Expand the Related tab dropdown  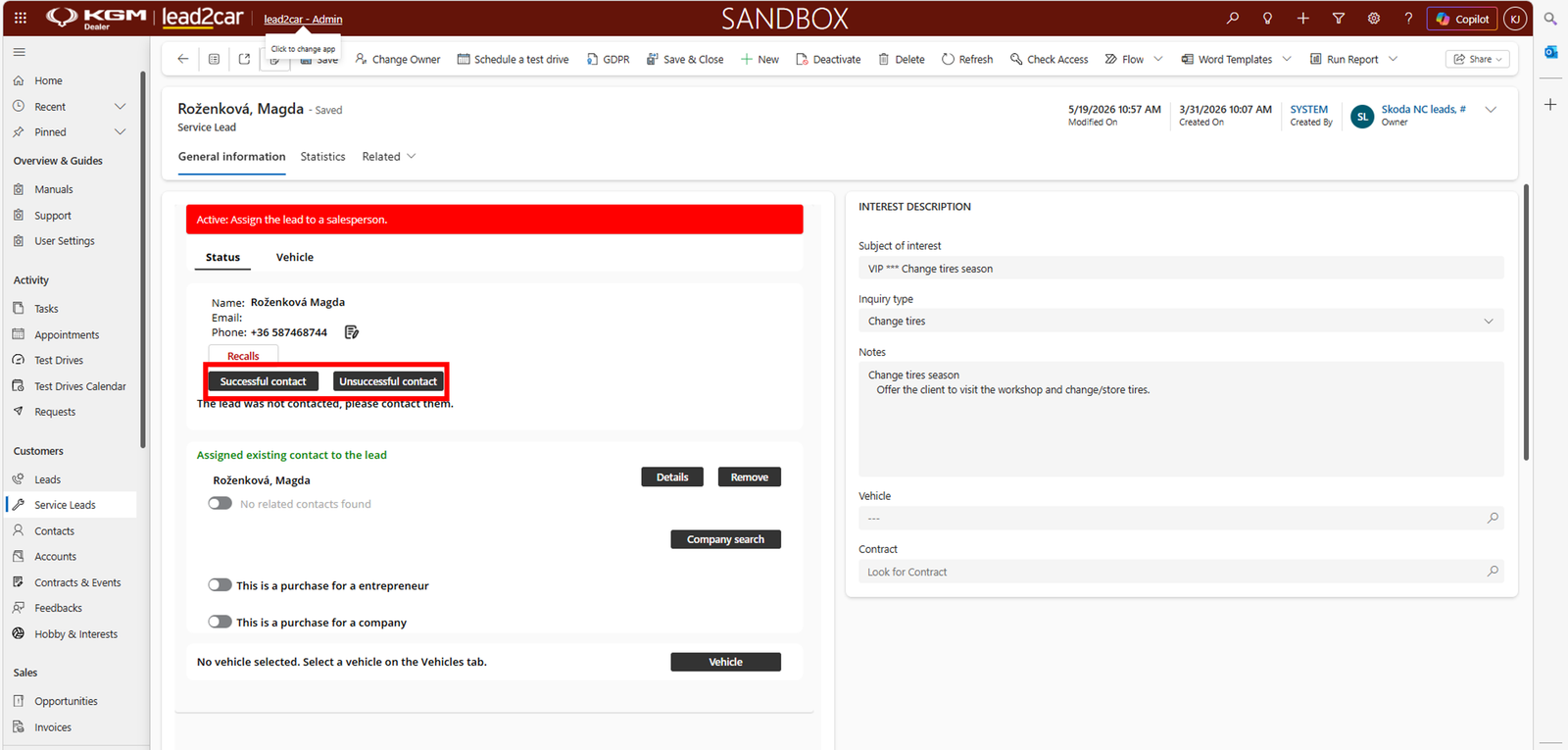pyautogui.click(x=412, y=157)
